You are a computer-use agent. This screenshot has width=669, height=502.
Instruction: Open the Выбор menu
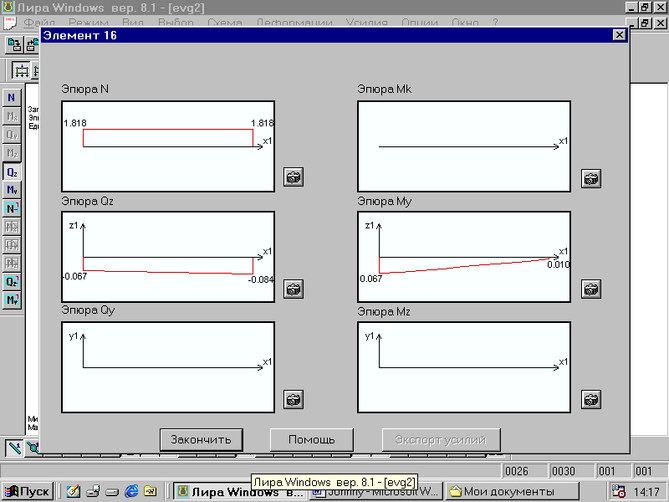pos(176,22)
